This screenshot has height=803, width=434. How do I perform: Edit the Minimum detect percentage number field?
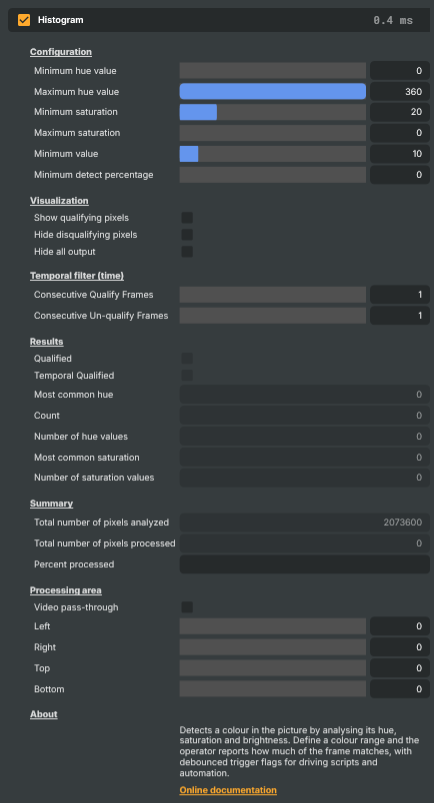[400, 175]
